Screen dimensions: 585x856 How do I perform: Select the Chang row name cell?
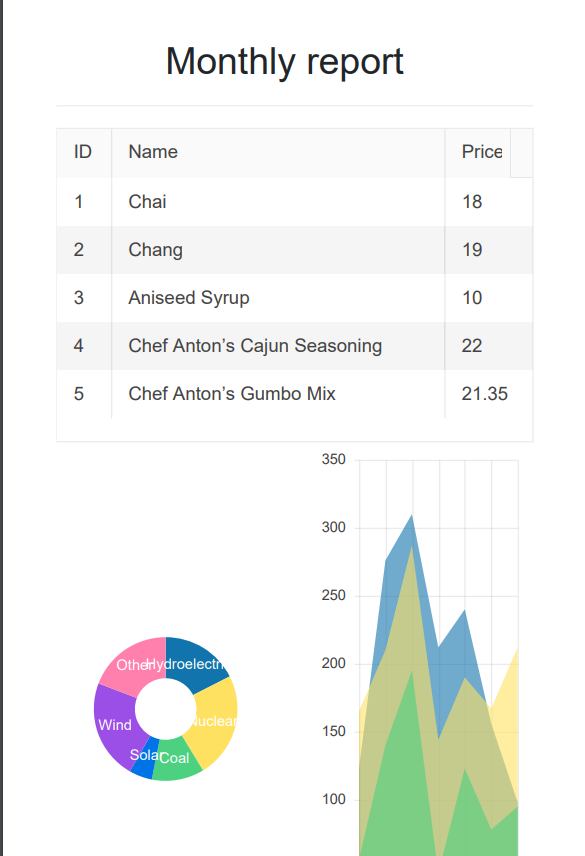[x=278, y=249]
